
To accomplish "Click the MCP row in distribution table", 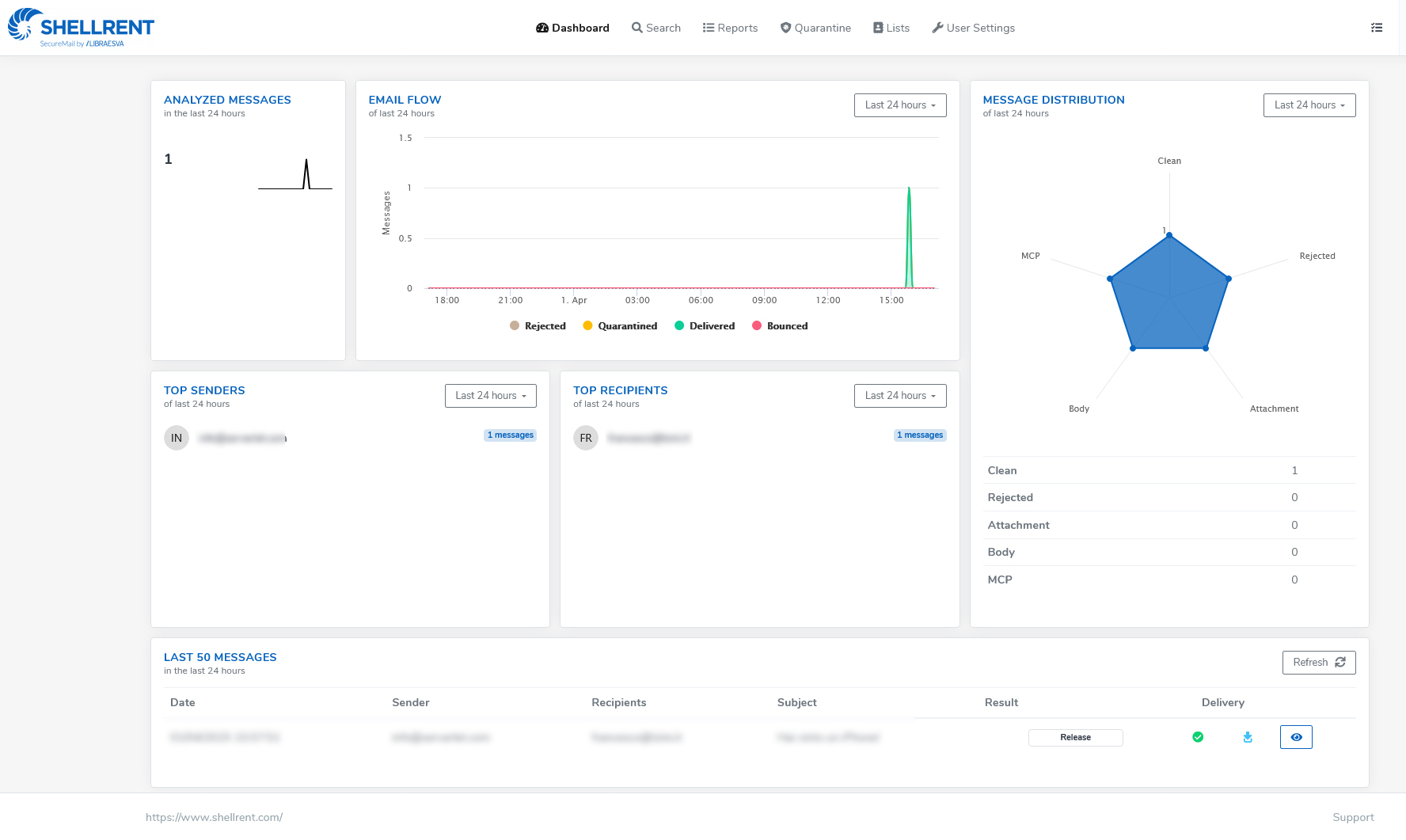I will click(x=1169, y=580).
